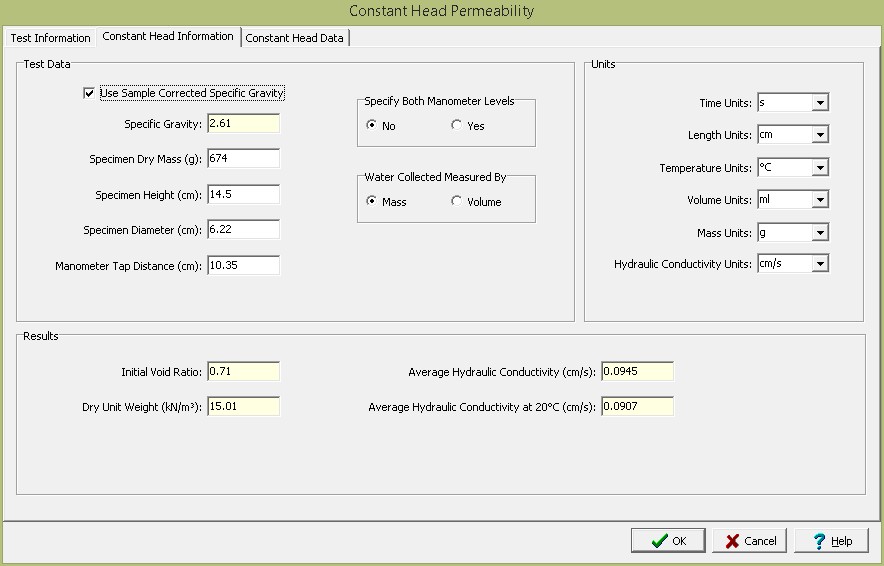Select the Constant Head Information tab
This screenshot has height=566, width=884.
point(168,37)
